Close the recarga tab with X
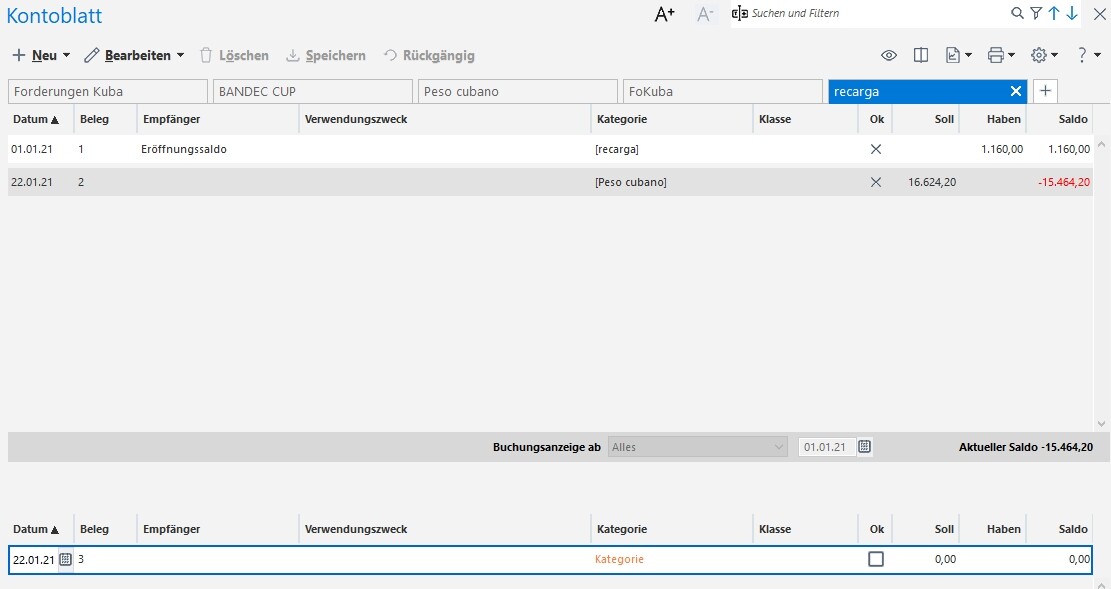Image resolution: width=1111 pixels, height=589 pixels. (1015, 91)
